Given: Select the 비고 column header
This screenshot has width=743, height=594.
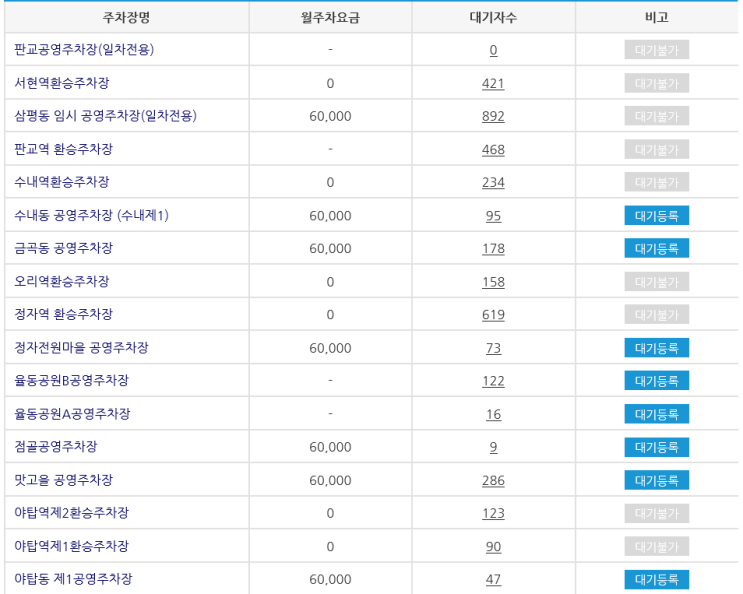Looking at the screenshot, I should click(657, 18).
